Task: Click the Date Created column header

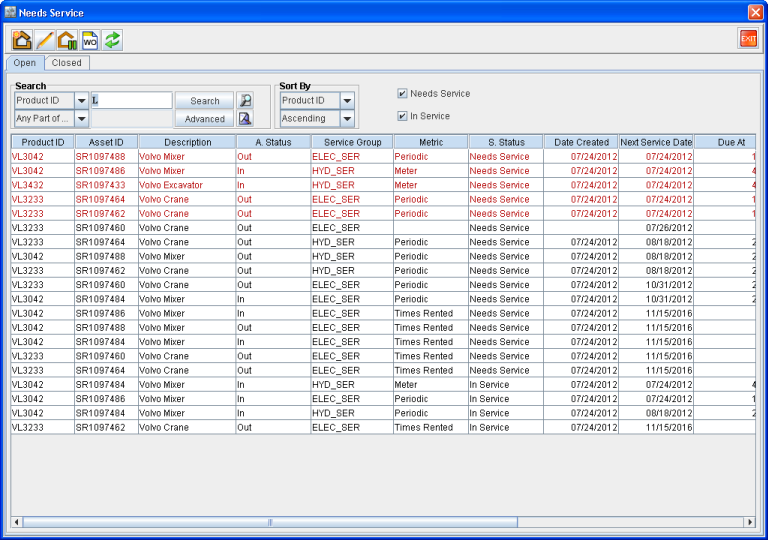Action: point(581,142)
